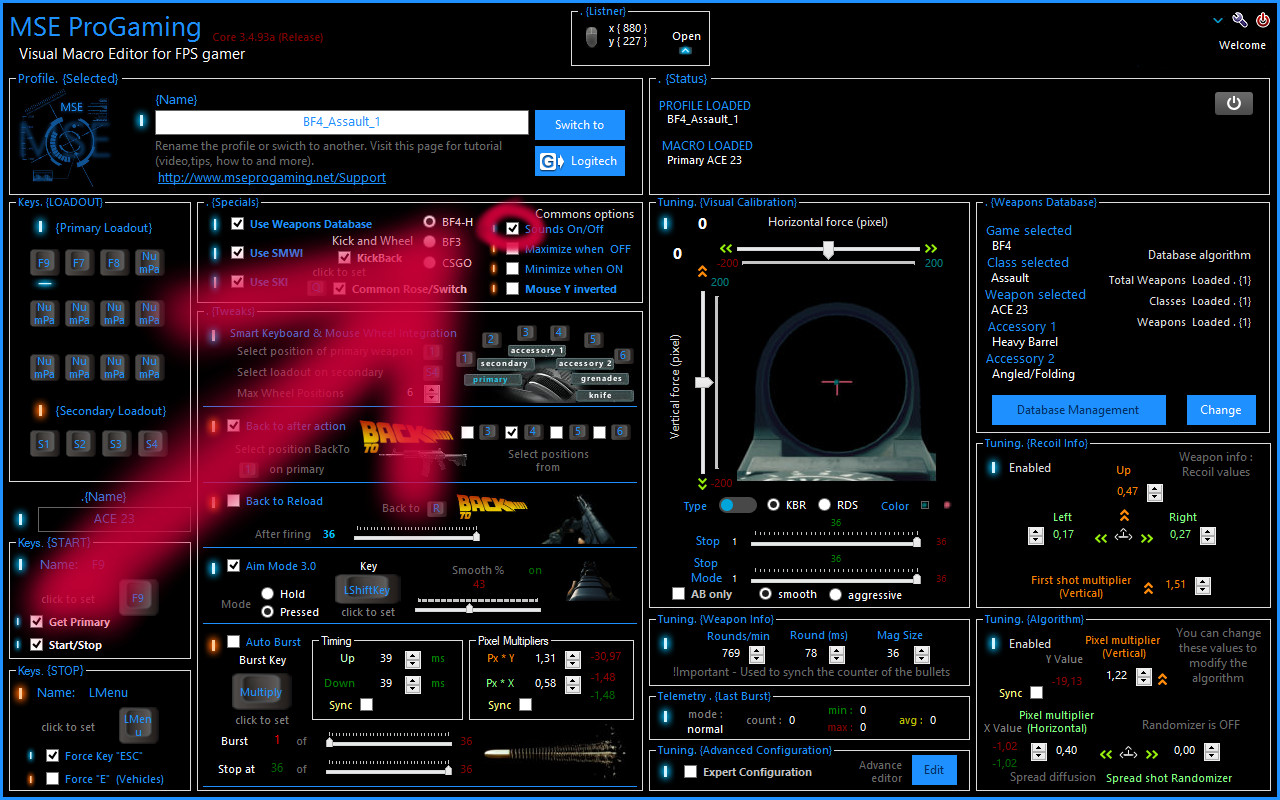Flip the Type toggle switch

738,505
